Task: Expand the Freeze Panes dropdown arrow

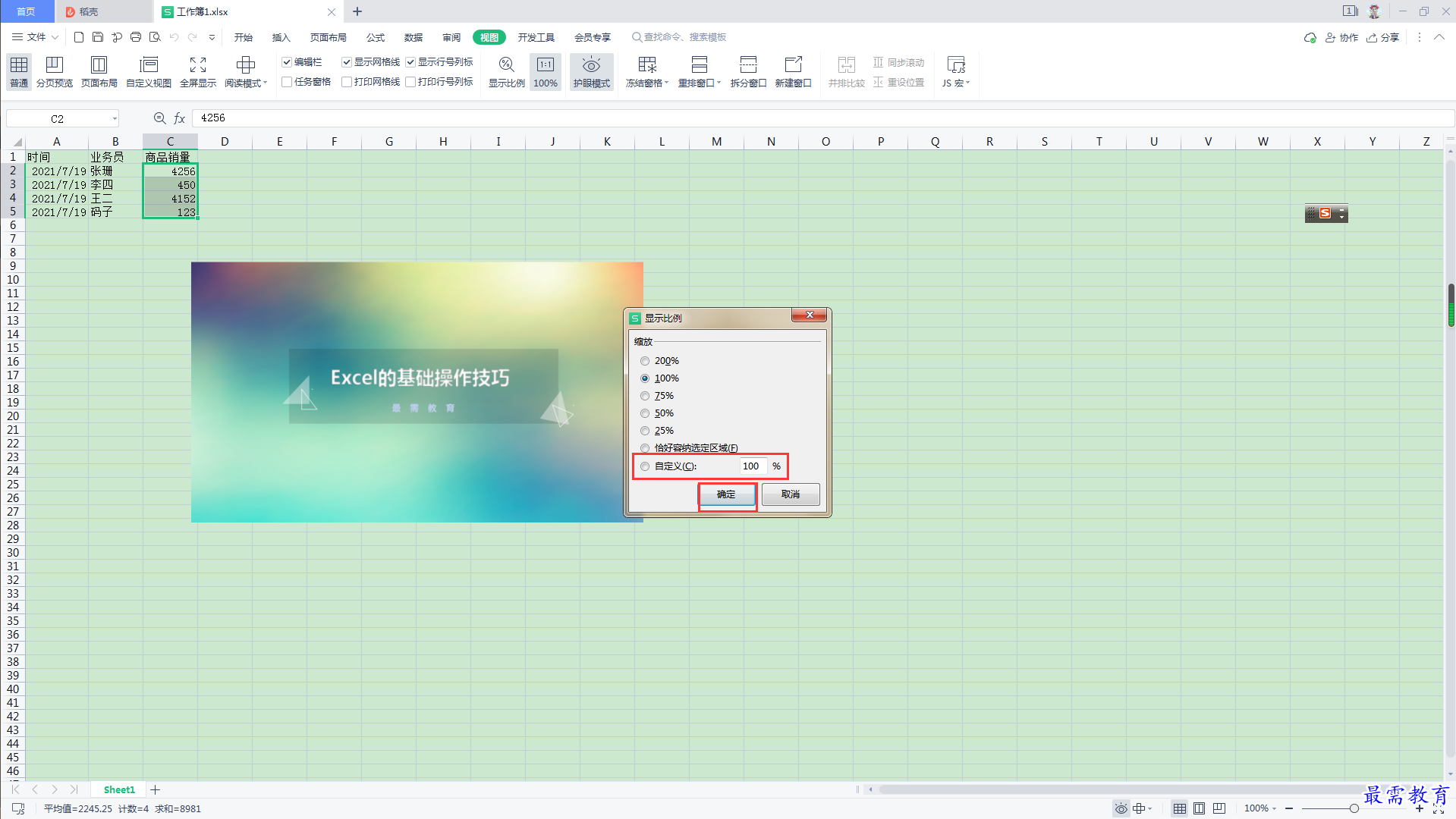Action: [x=667, y=83]
